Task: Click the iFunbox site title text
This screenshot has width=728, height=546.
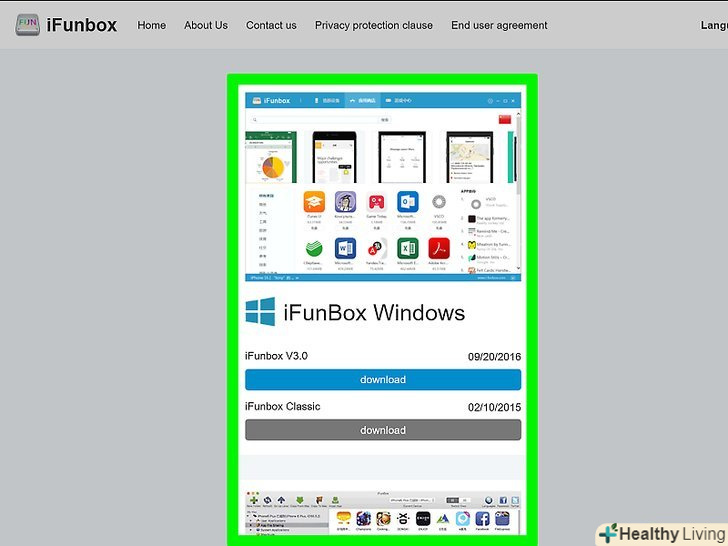Action: (82, 25)
